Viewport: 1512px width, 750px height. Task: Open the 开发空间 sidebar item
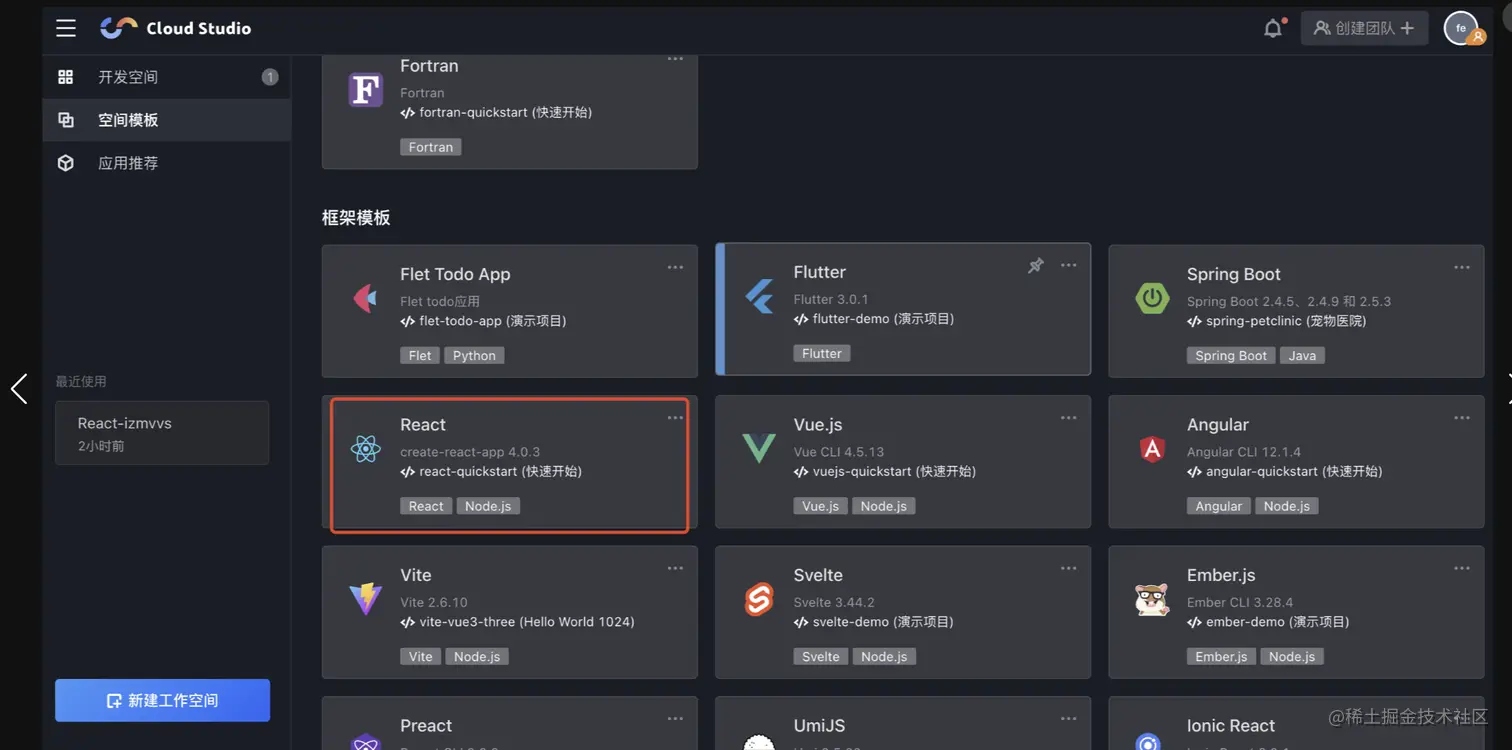128,77
